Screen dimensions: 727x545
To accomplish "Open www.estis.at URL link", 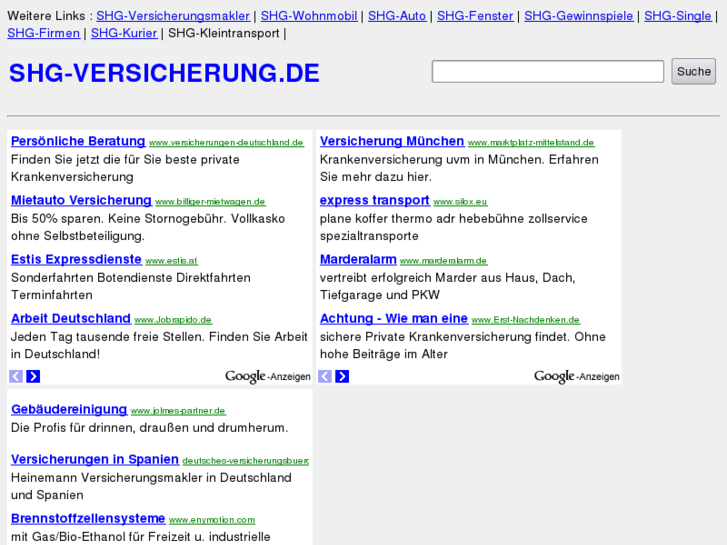I will pyautogui.click(x=172, y=261).
